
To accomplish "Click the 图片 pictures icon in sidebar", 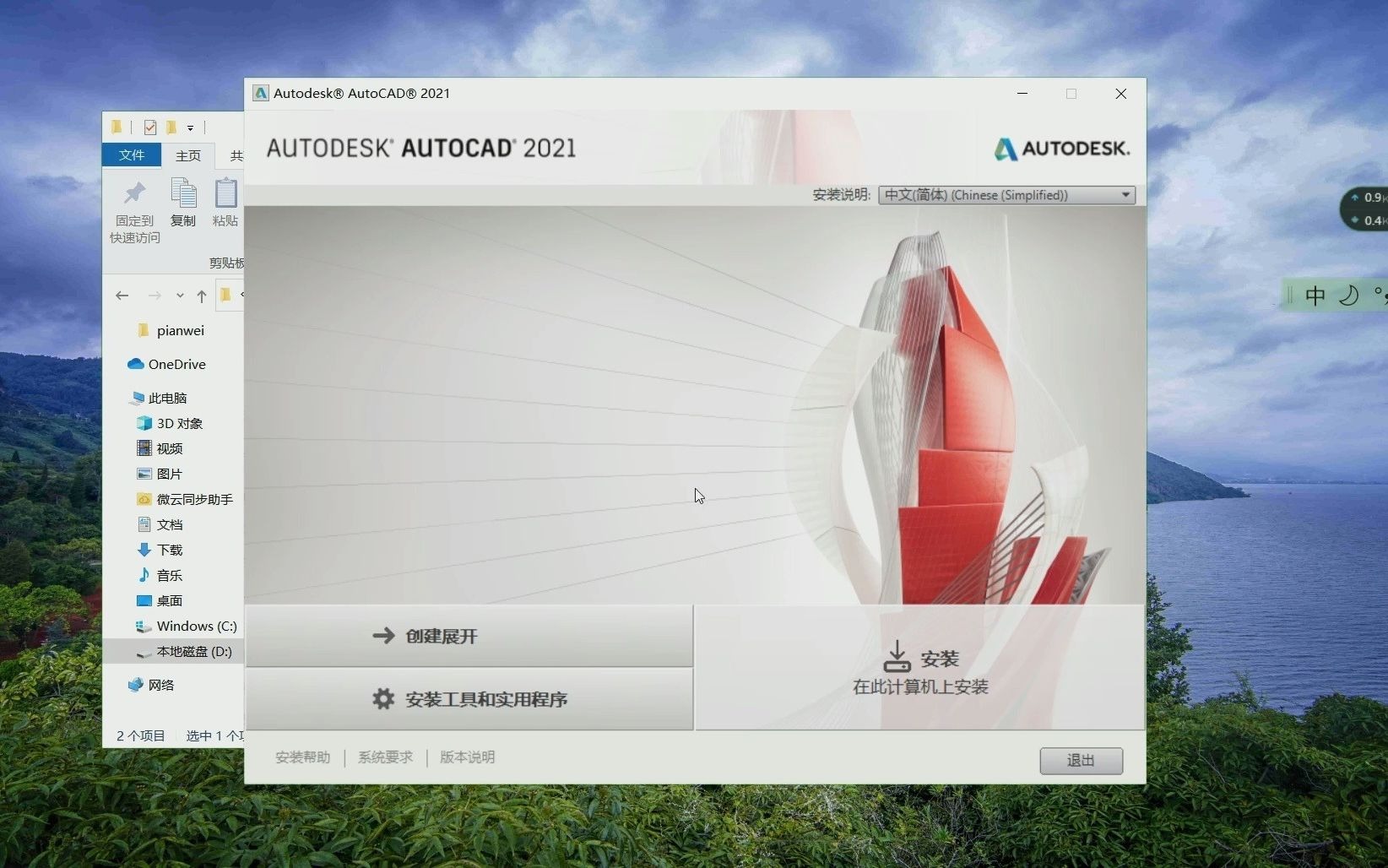I will tap(144, 474).
